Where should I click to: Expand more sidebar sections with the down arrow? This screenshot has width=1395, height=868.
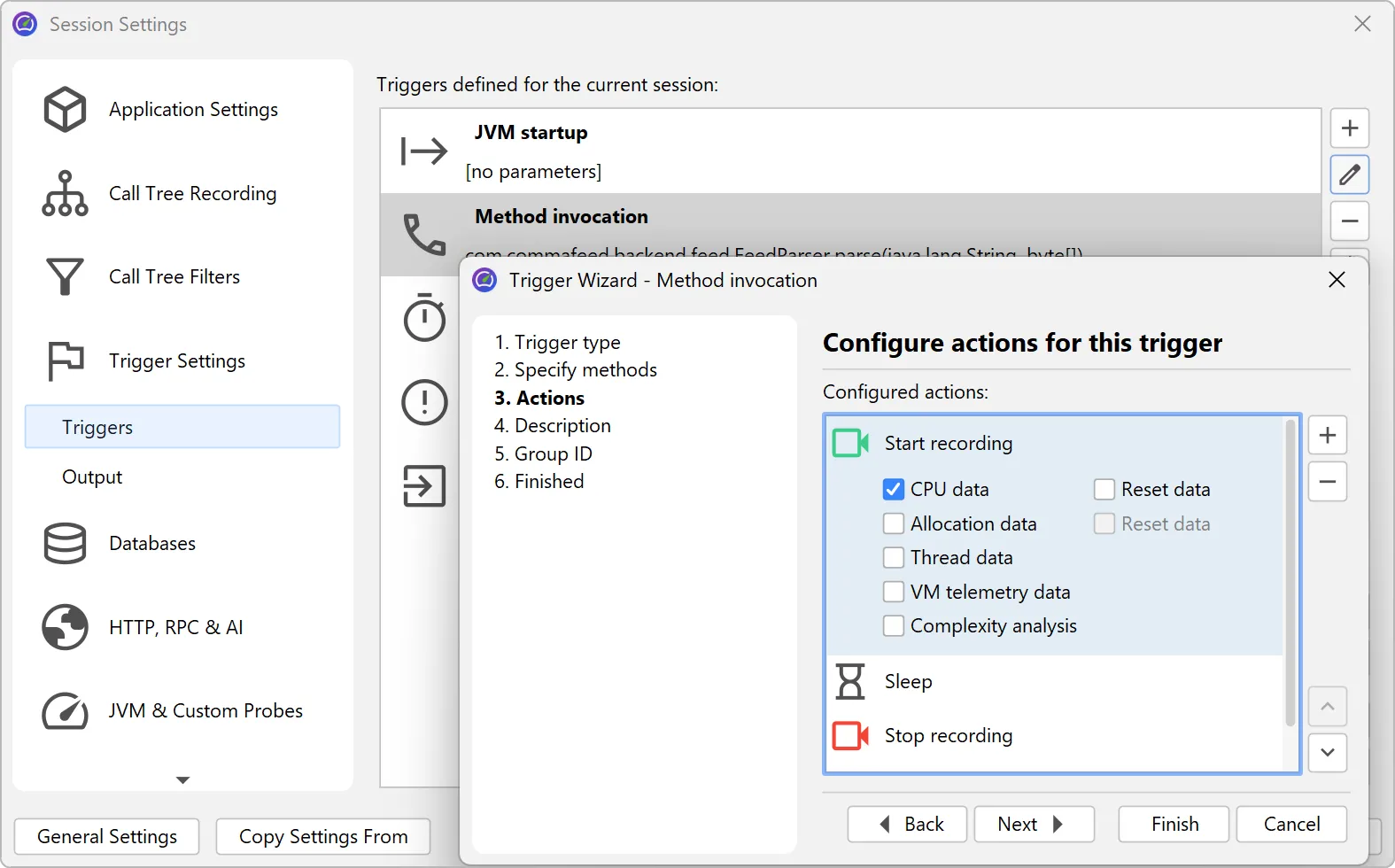[x=182, y=779]
